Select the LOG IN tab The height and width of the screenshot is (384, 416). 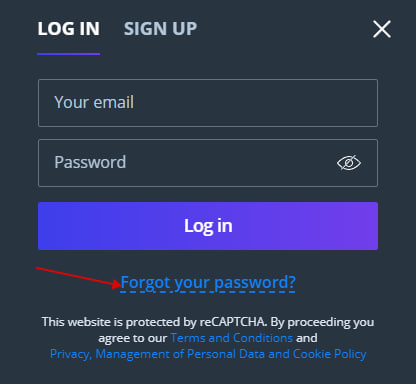[x=69, y=29]
